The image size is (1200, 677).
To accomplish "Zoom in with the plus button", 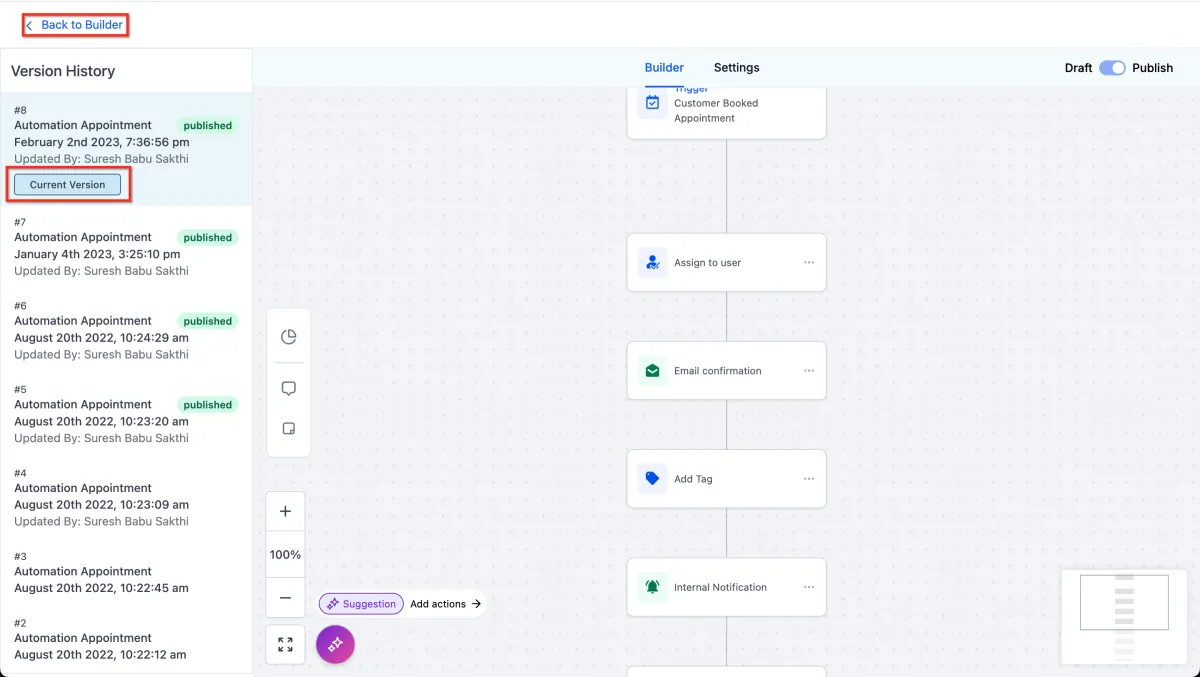I will tap(285, 511).
